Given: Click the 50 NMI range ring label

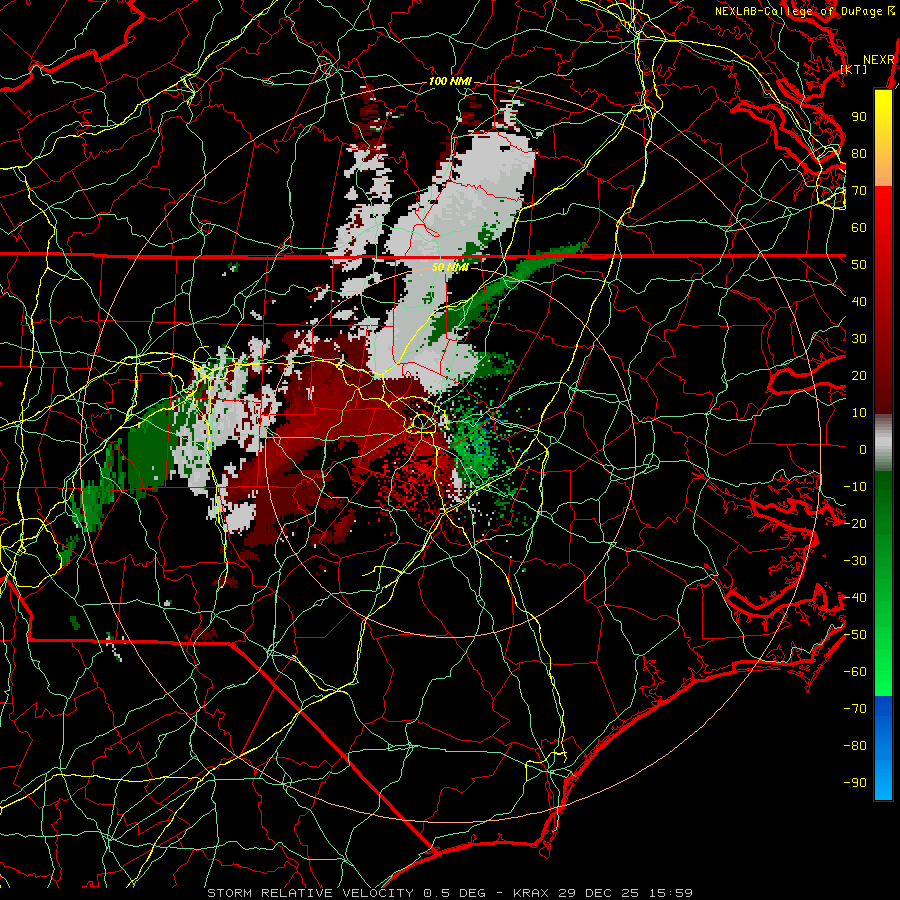Looking at the screenshot, I should tap(450, 267).
